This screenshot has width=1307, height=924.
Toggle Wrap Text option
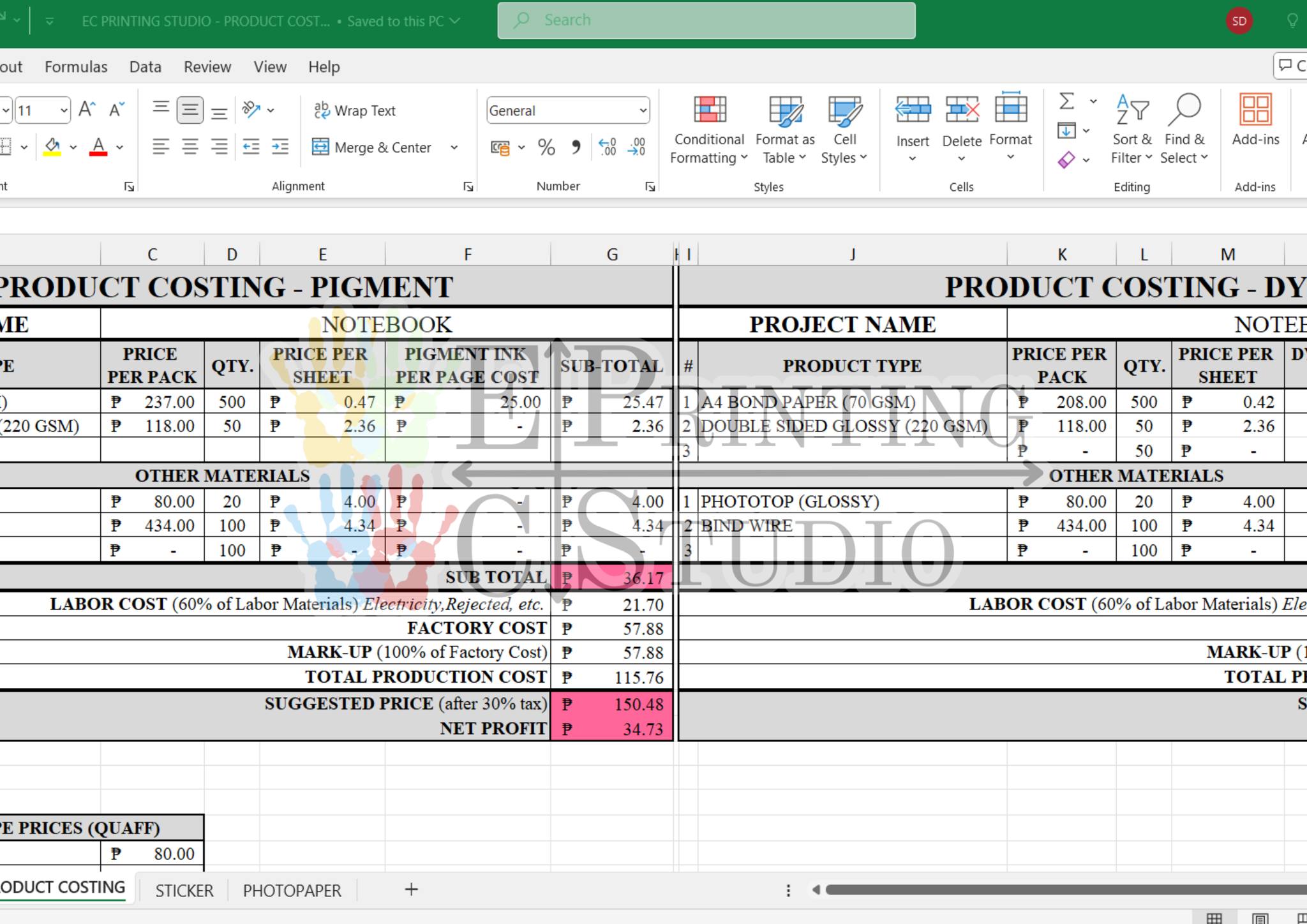click(355, 110)
